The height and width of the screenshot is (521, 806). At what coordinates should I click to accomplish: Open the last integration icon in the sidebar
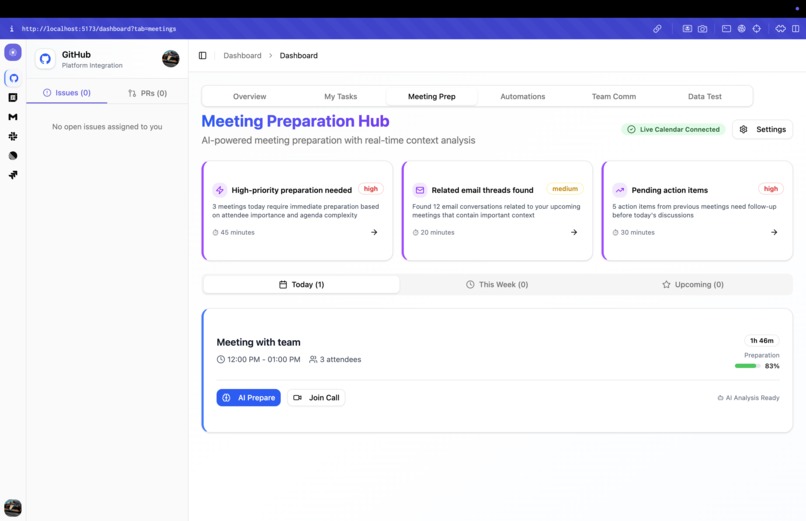[13, 175]
